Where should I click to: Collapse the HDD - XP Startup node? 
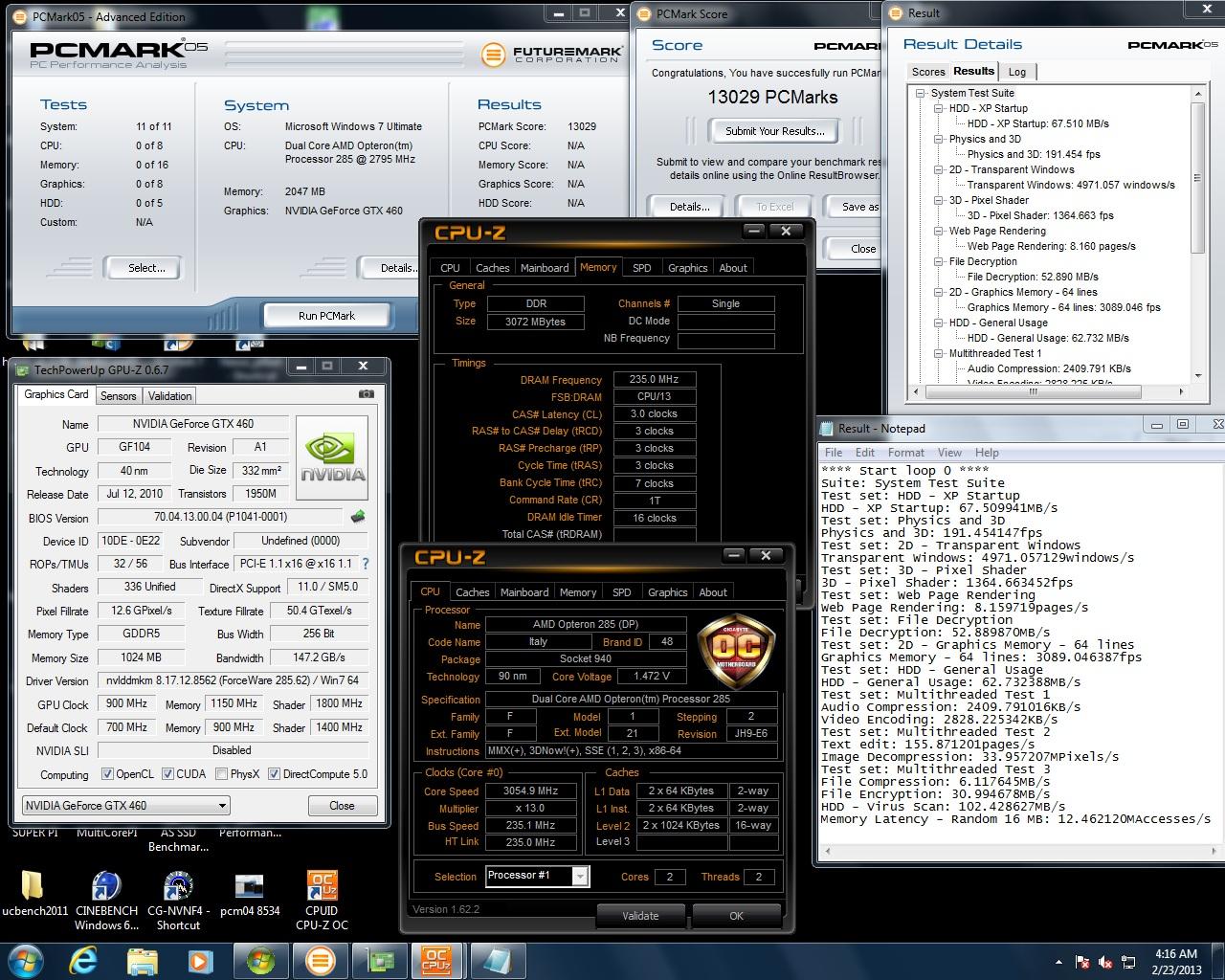point(939,108)
